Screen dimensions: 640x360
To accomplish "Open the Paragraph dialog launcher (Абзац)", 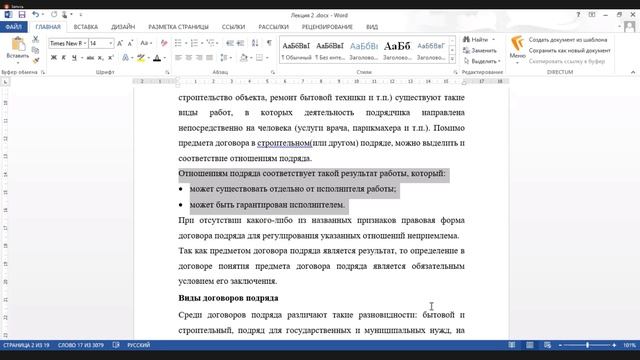I will 273,72.
